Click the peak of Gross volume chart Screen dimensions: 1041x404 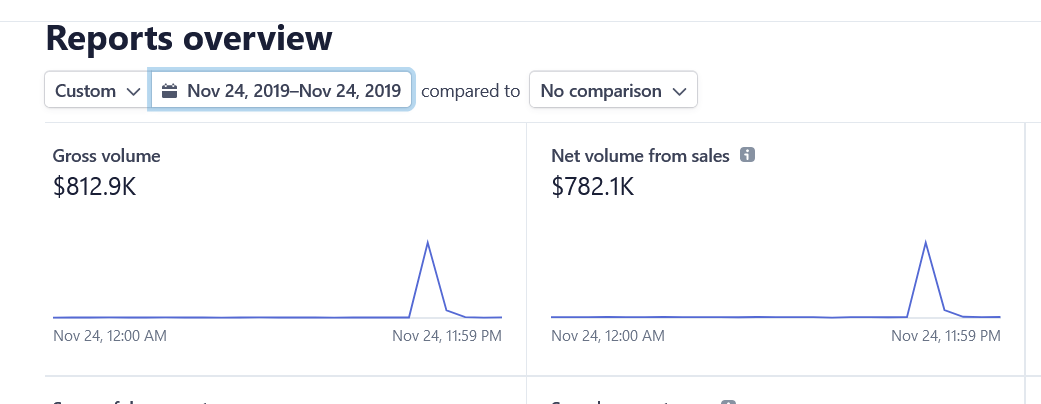428,243
